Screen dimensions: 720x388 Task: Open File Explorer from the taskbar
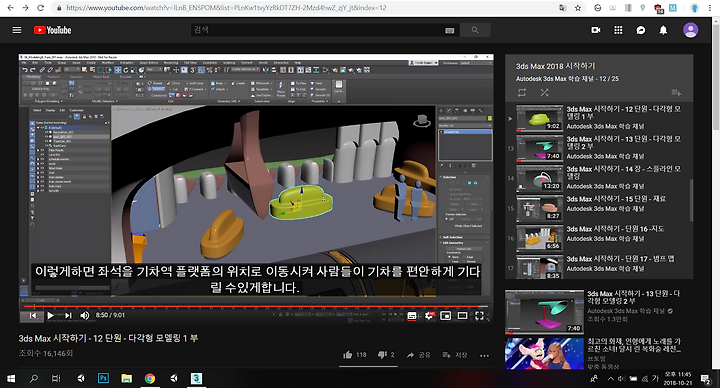(127, 378)
